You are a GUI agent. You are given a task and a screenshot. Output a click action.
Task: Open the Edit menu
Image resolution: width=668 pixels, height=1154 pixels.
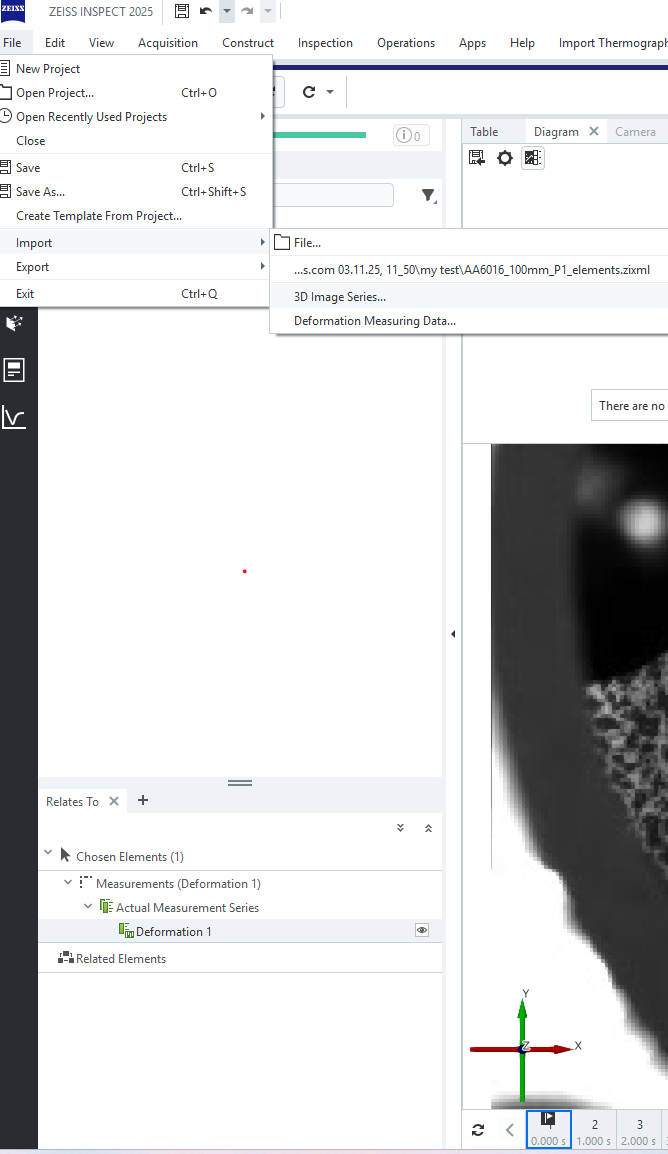pos(54,43)
